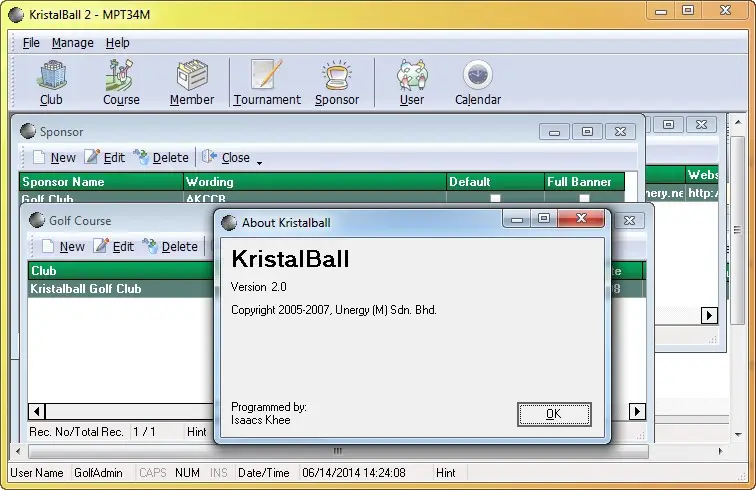Open the Calendar toolbar icon
Viewport: 756px width, 490px height.
click(478, 82)
